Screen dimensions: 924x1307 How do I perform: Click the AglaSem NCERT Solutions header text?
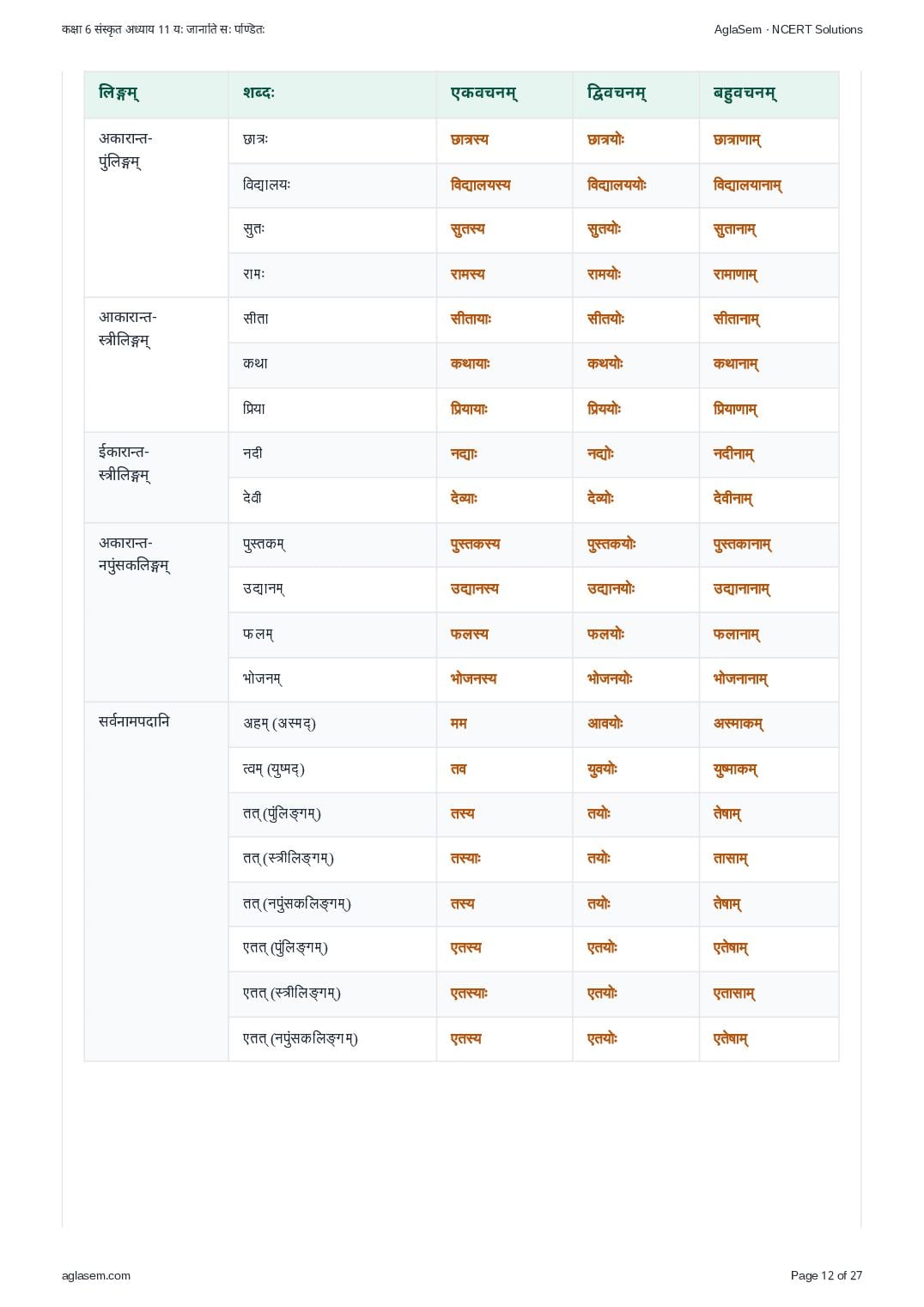[x=788, y=29]
